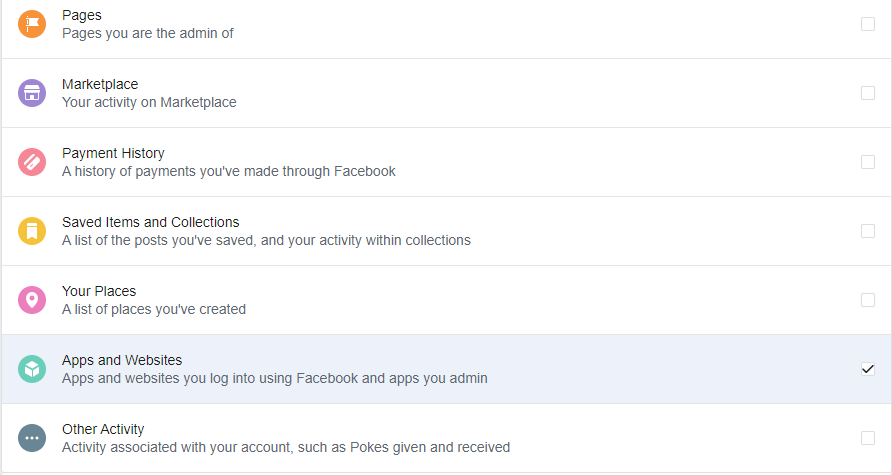Click the Marketplace title text
This screenshot has width=892, height=475.
(x=100, y=84)
